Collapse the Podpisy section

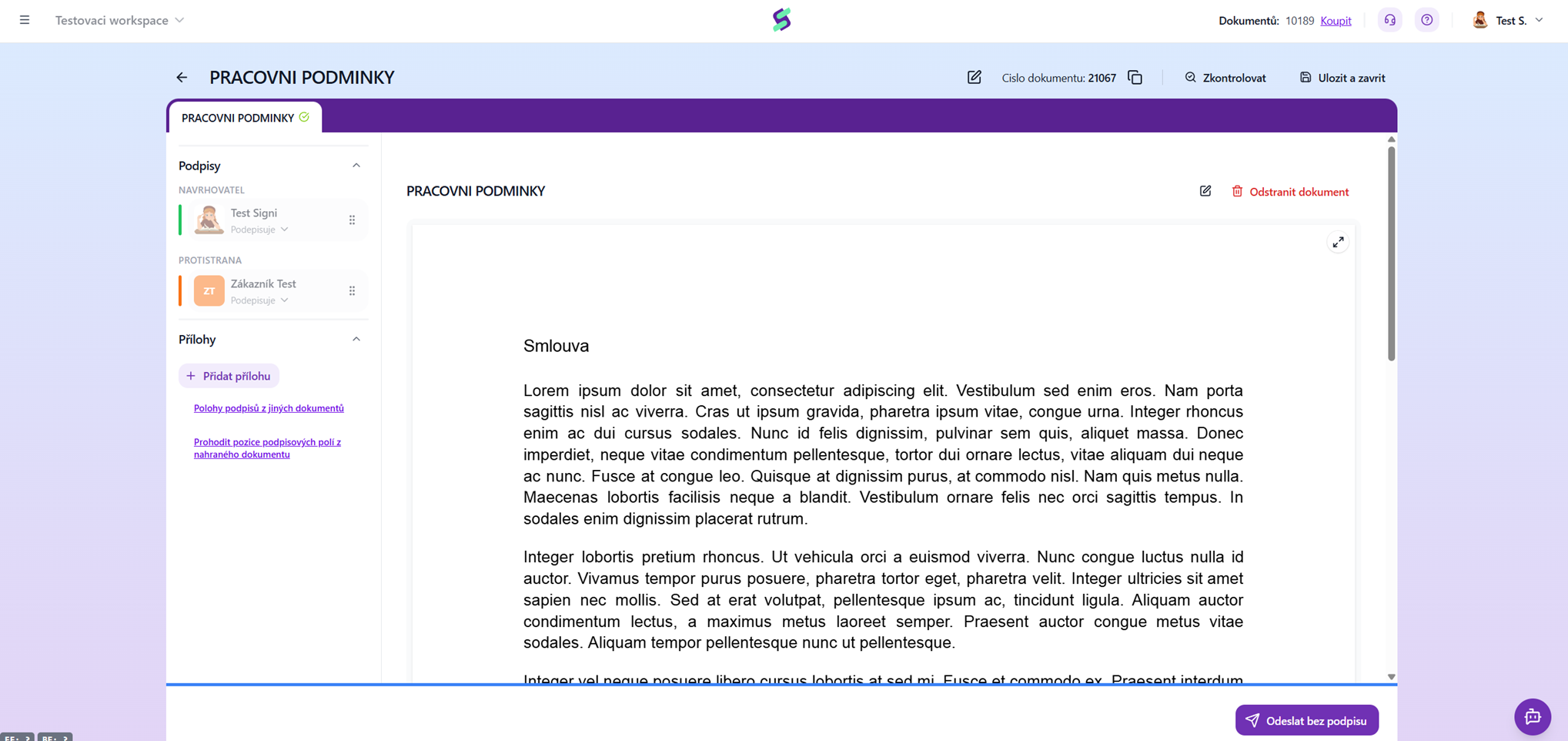(356, 166)
